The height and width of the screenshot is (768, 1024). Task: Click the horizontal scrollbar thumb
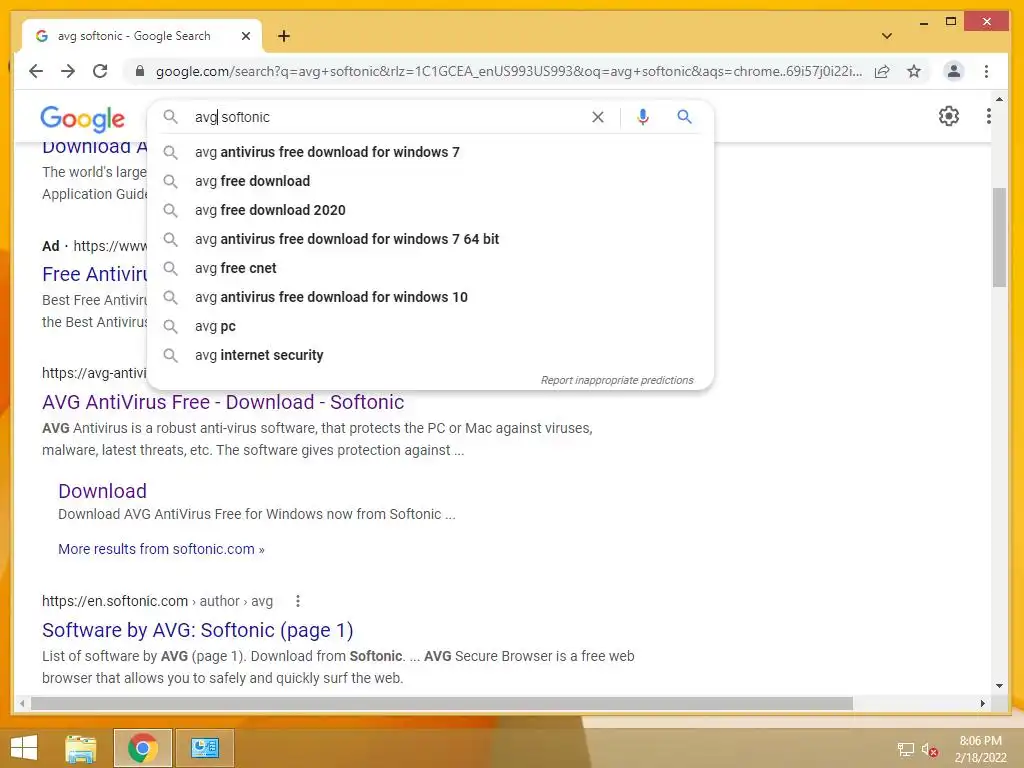tap(441, 703)
